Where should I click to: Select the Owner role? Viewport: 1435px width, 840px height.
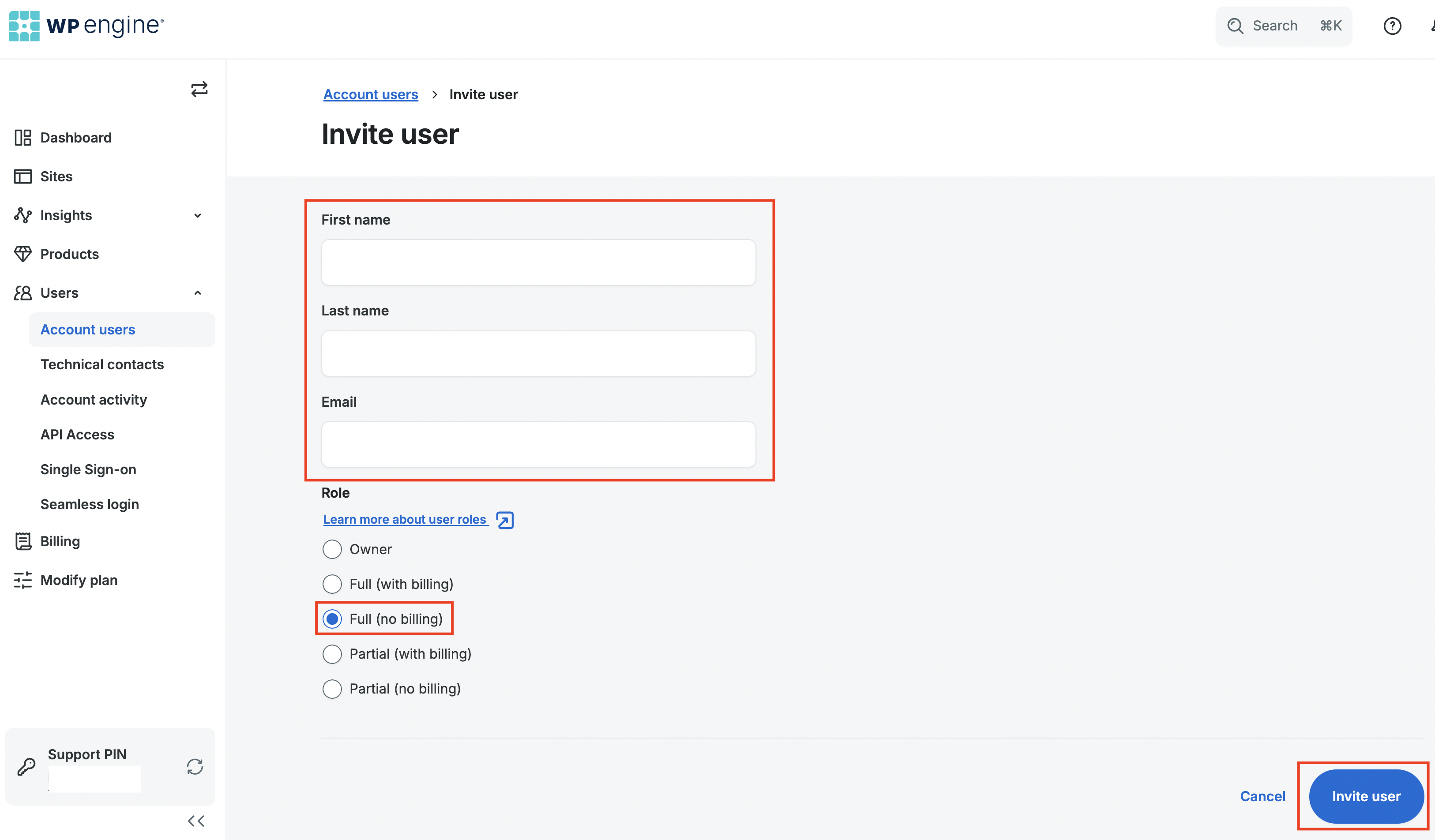(333, 549)
